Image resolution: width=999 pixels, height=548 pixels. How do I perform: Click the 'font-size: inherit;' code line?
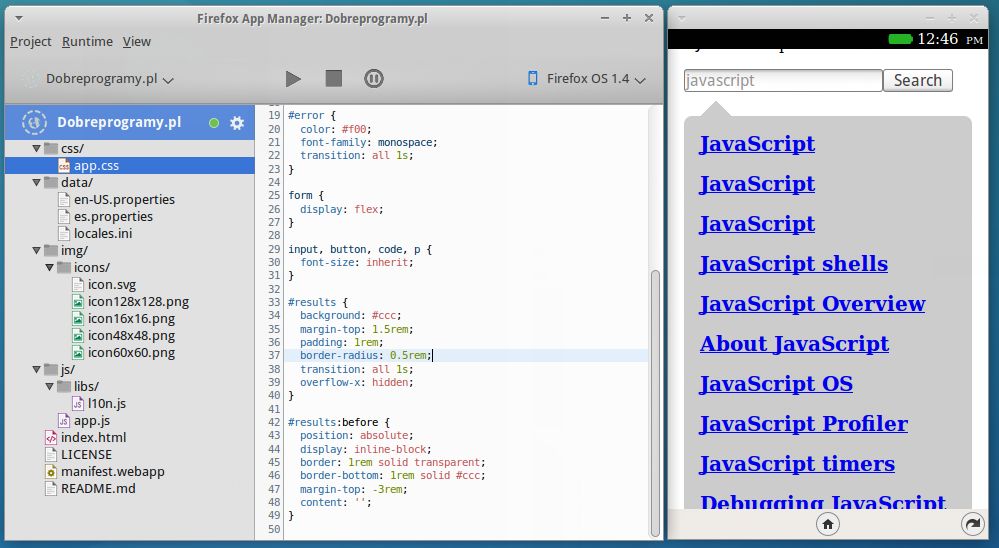(x=357, y=263)
